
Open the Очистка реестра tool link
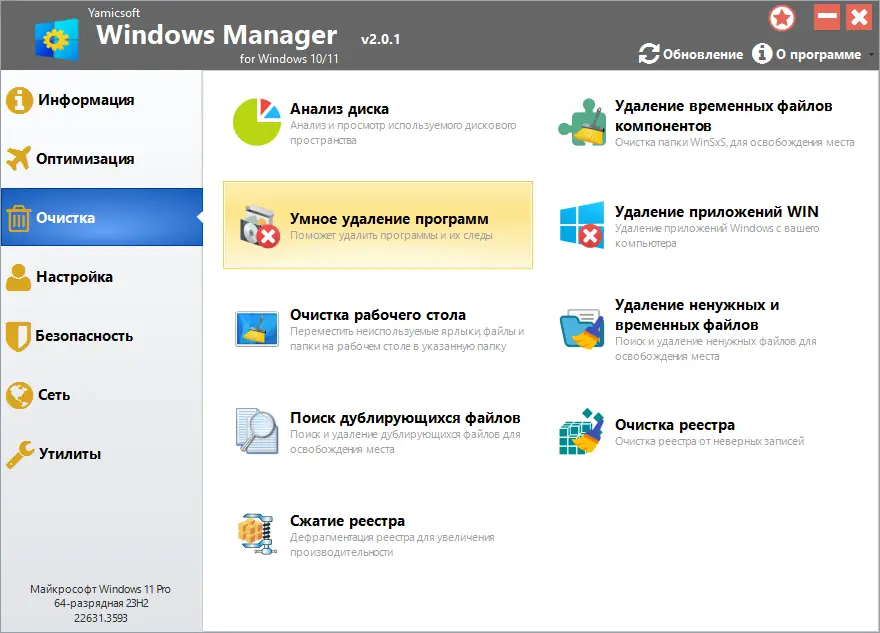click(675, 425)
